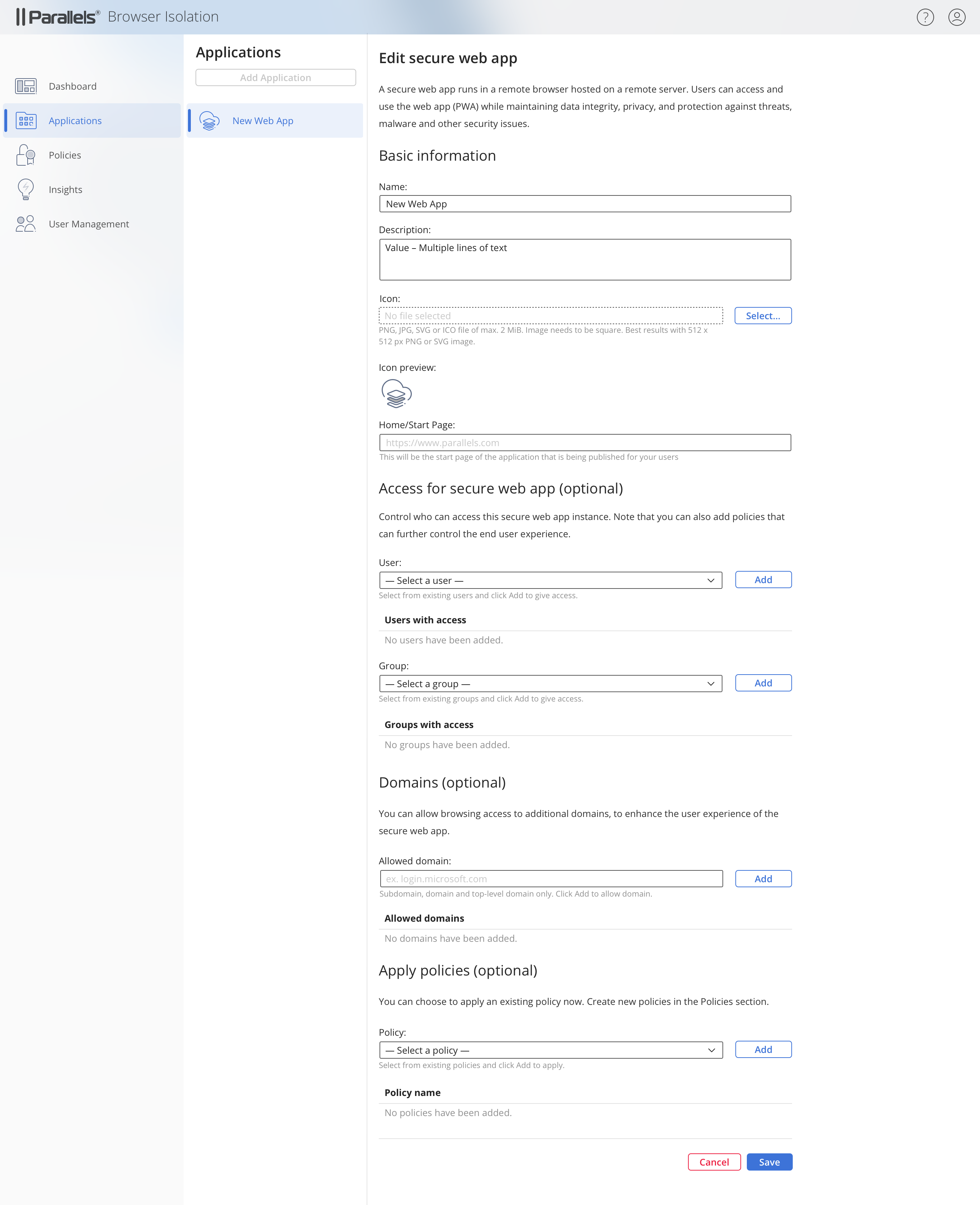Click Add next to Allowed domain field
This screenshot has width=980, height=1205.
click(x=763, y=879)
